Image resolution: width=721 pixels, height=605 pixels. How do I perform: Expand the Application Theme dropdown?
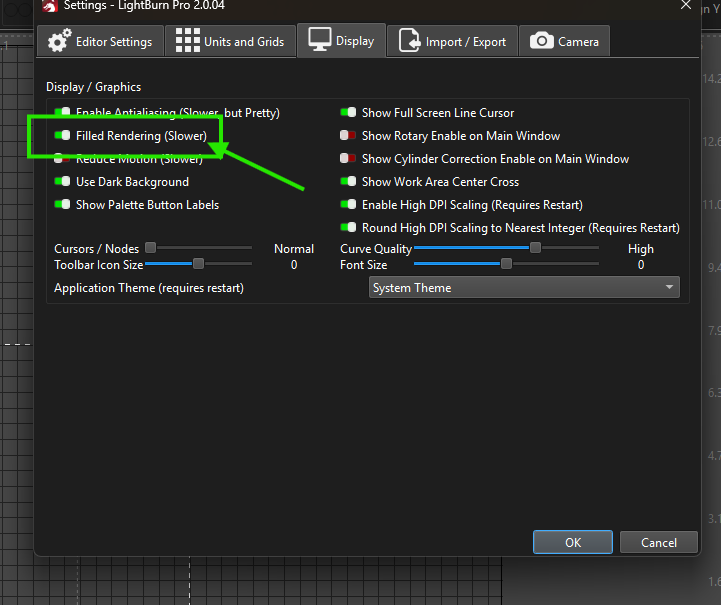524,288
